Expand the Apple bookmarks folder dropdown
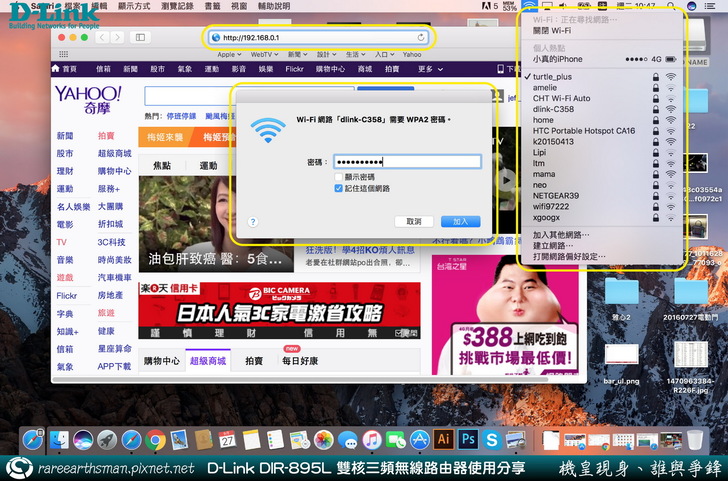 point(229,54)
